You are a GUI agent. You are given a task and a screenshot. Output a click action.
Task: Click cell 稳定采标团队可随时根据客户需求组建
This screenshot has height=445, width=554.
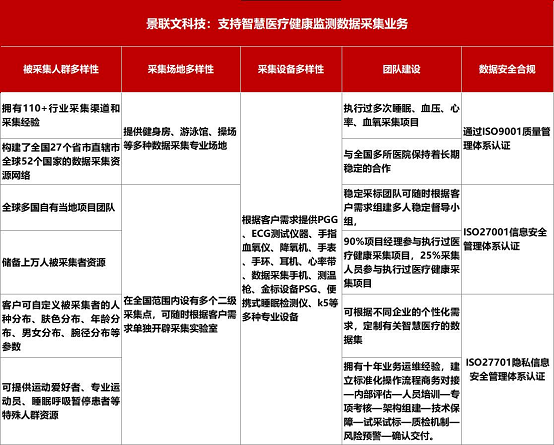(x=402, y=207)
